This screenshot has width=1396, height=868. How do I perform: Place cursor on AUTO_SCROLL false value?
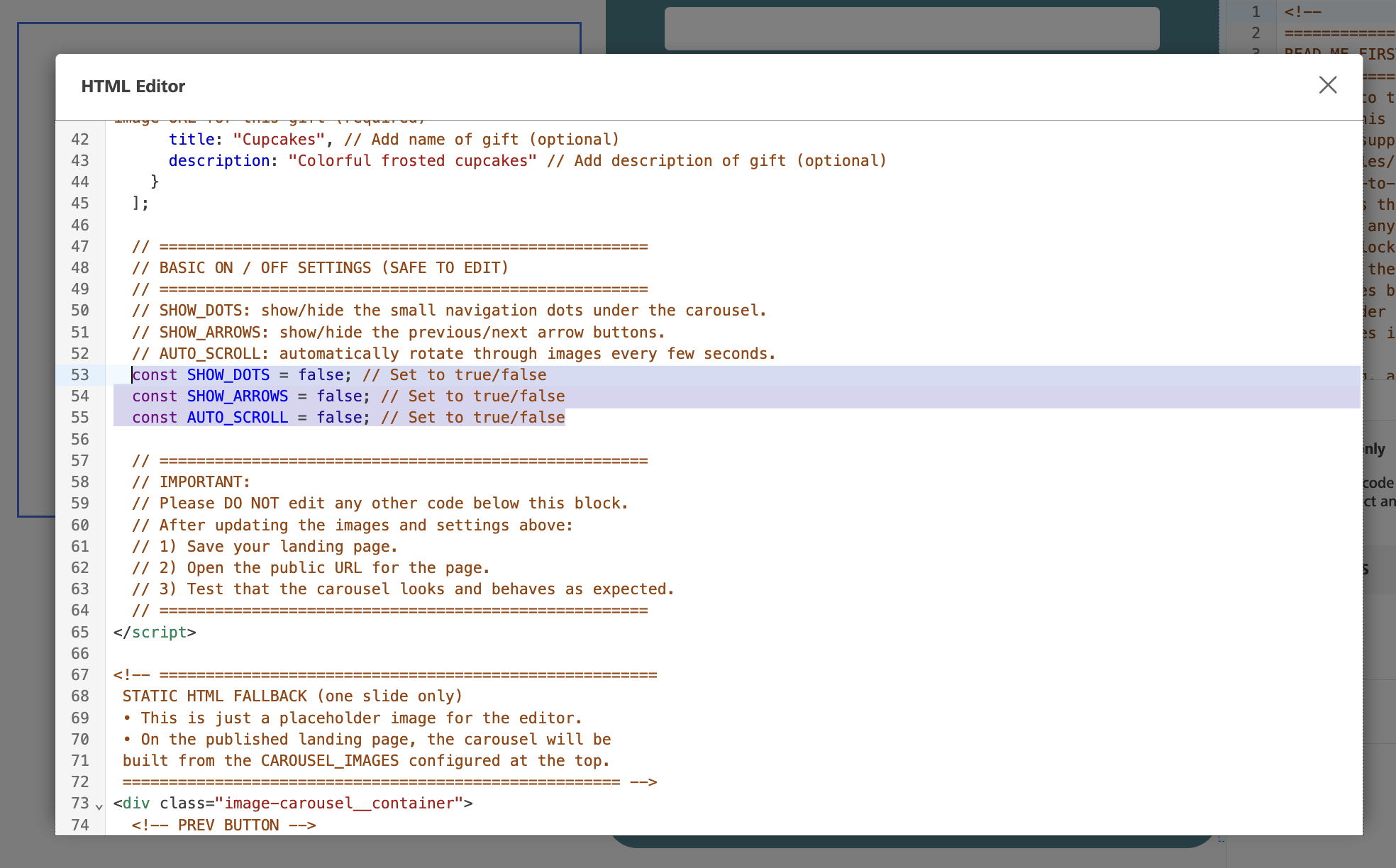[x=338, y=418]
